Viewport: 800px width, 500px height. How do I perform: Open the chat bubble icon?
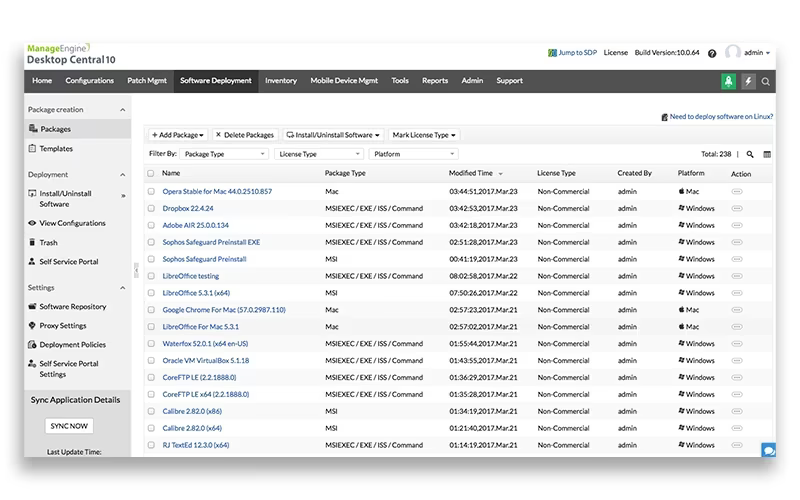pyautogui.click(x=768, y=451)
